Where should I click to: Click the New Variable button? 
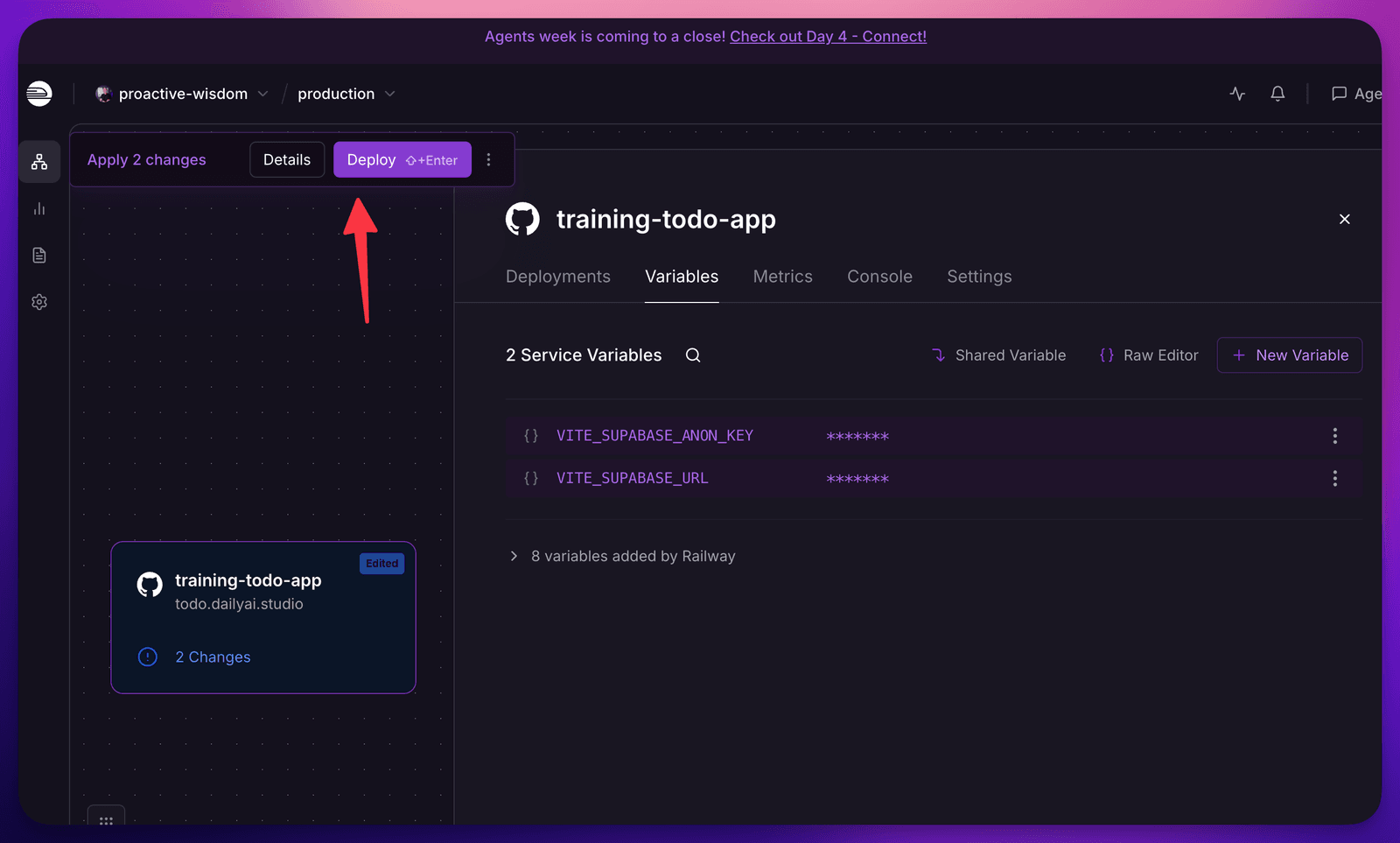click(1290, 355)
